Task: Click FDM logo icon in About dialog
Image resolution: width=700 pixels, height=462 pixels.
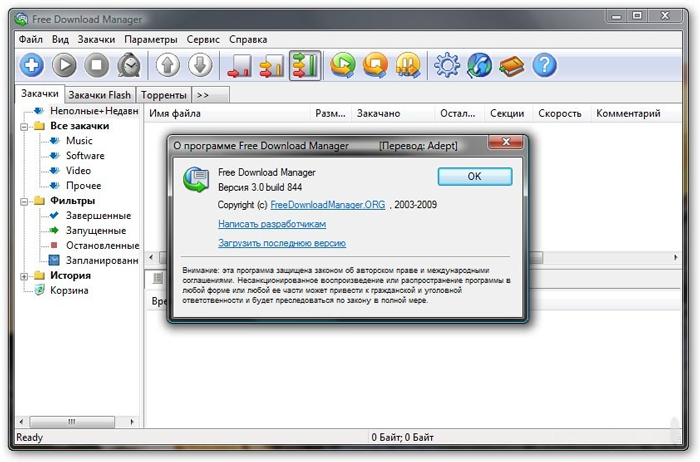Action: (x=196, y=179)
